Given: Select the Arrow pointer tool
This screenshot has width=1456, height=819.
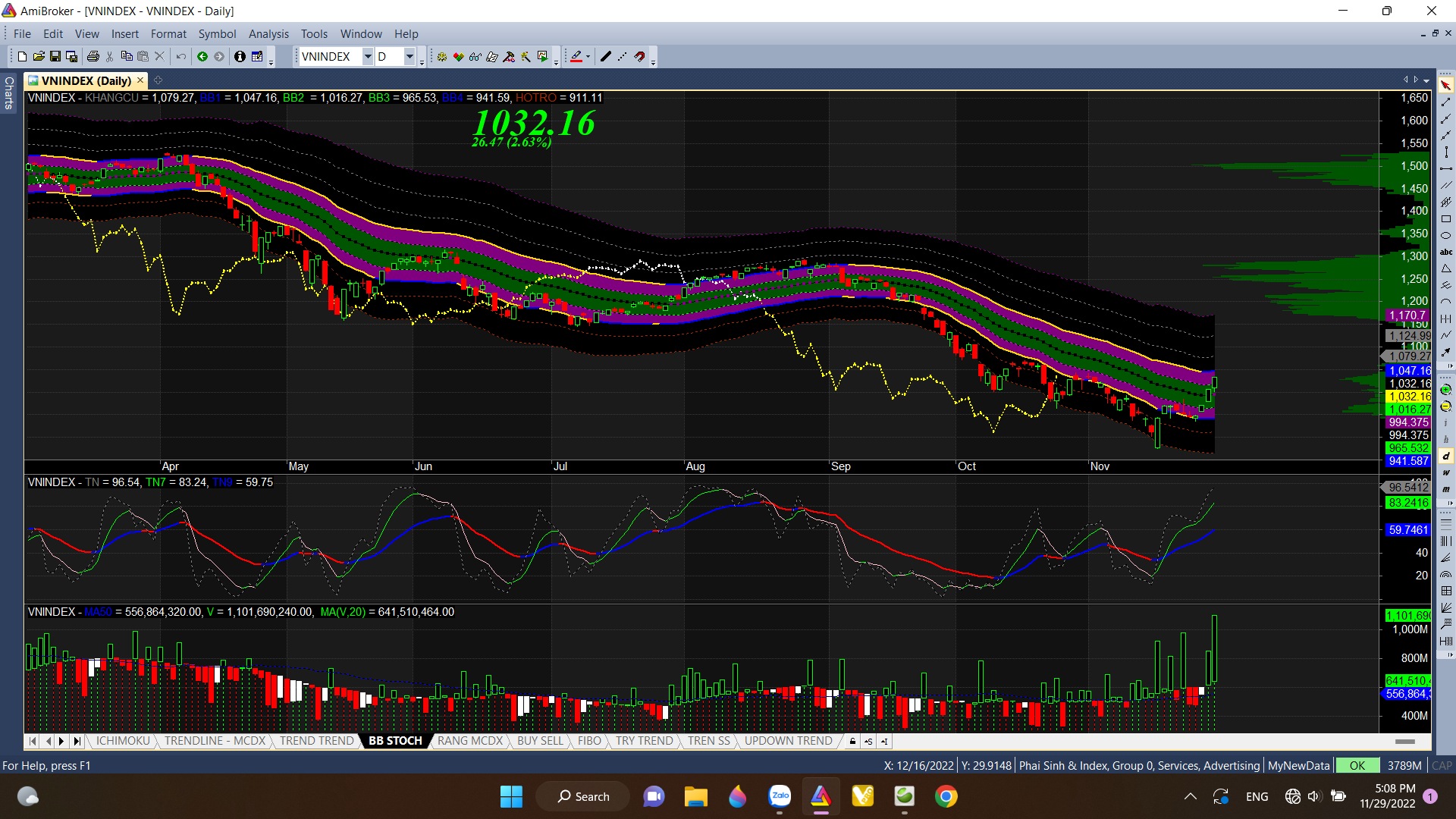Looking at the screenshot, I should (x=1446, y=85).
